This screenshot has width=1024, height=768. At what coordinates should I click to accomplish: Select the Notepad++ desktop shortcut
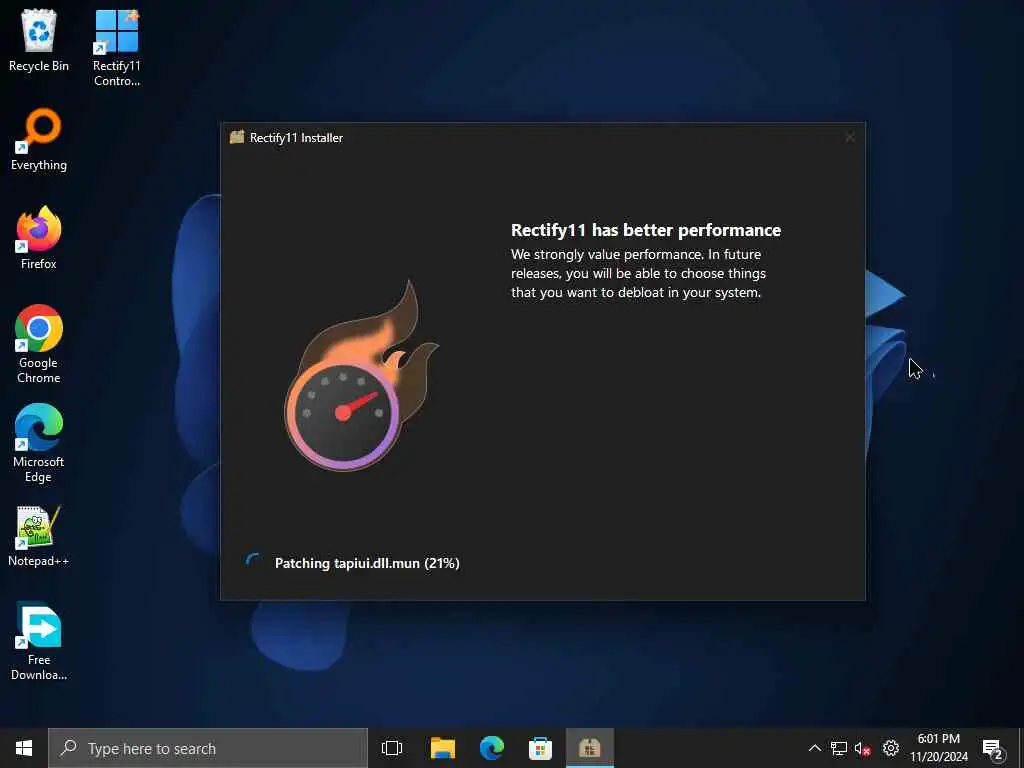click(39, 535)
